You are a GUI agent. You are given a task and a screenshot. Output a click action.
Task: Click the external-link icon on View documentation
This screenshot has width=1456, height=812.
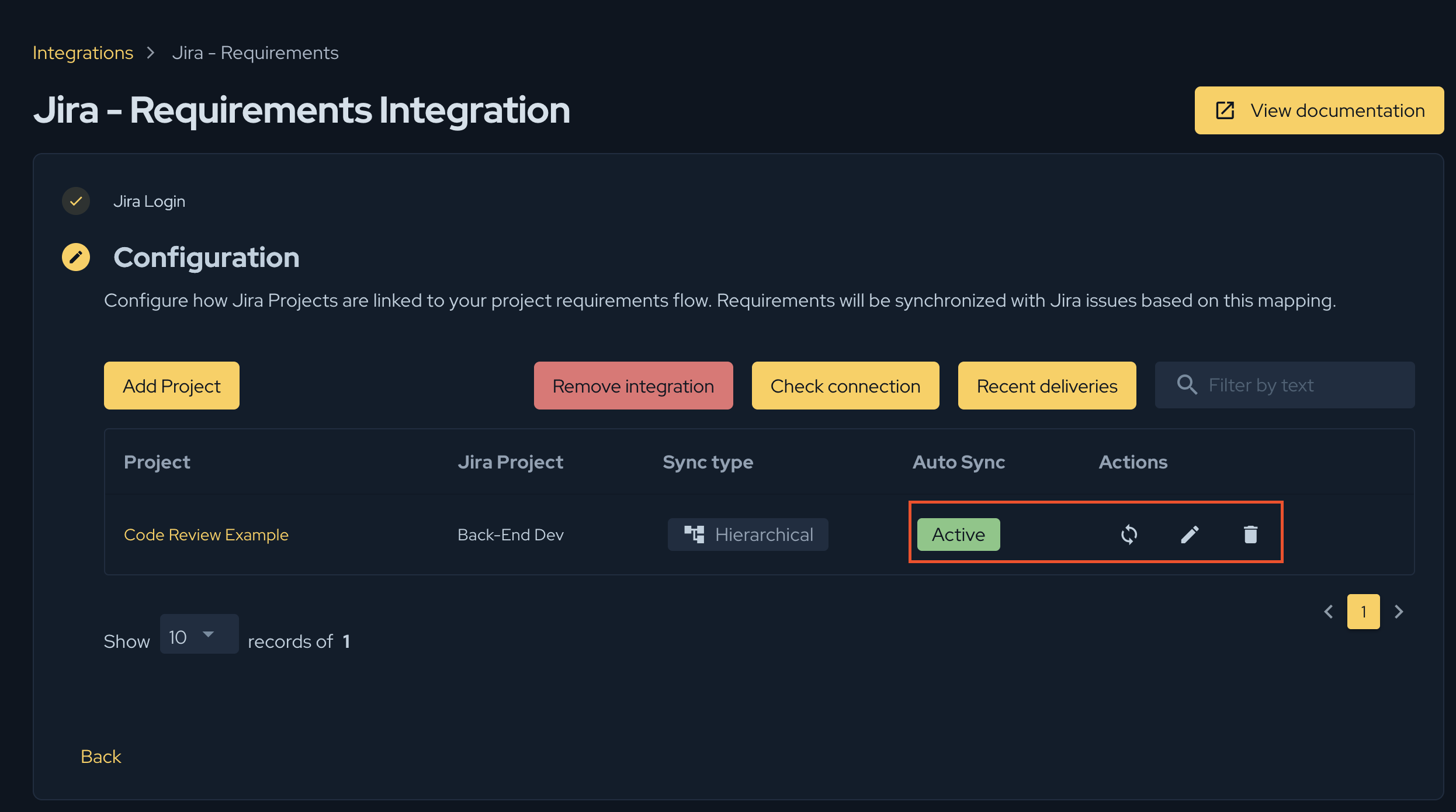point(1225,110)
